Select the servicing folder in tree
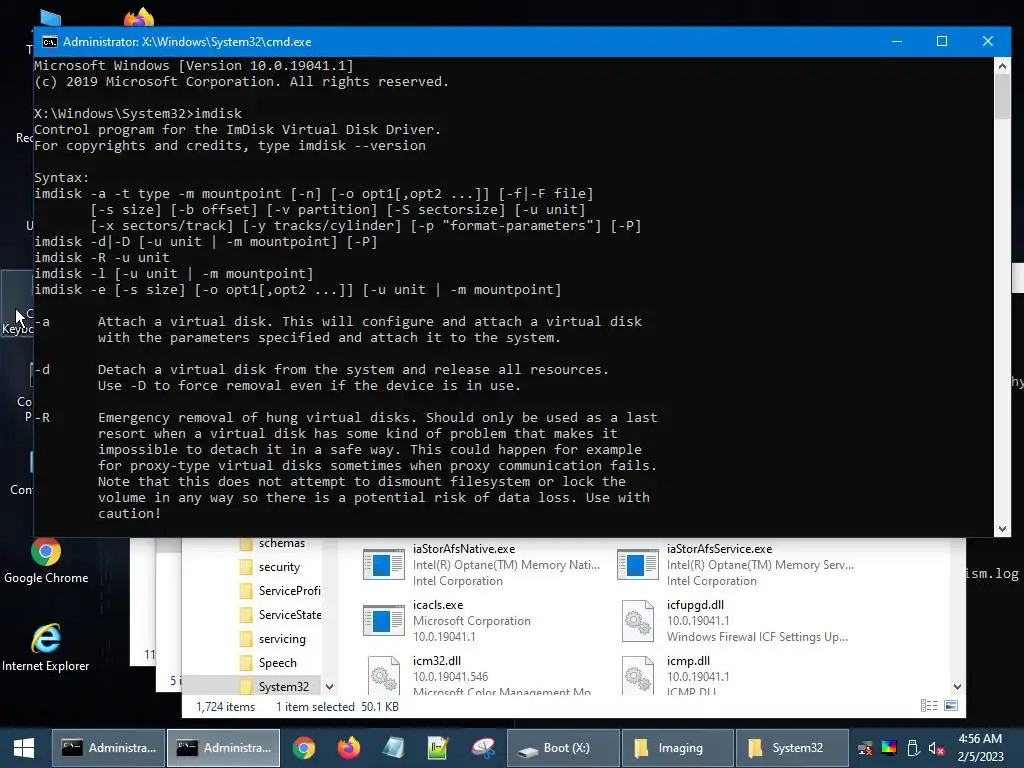 coord(281,639)
